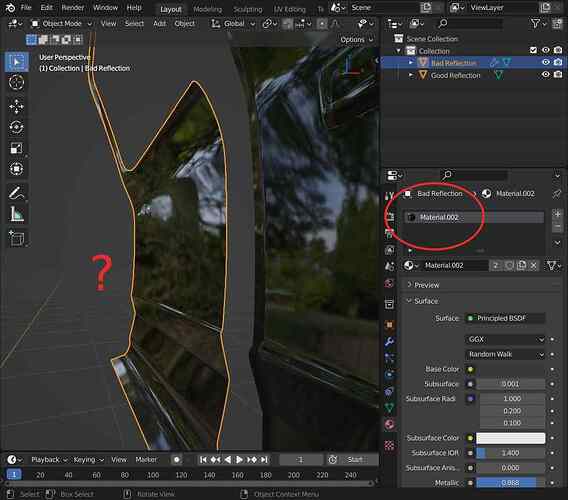Select the Material.002 slot entry

click(474, 217)
